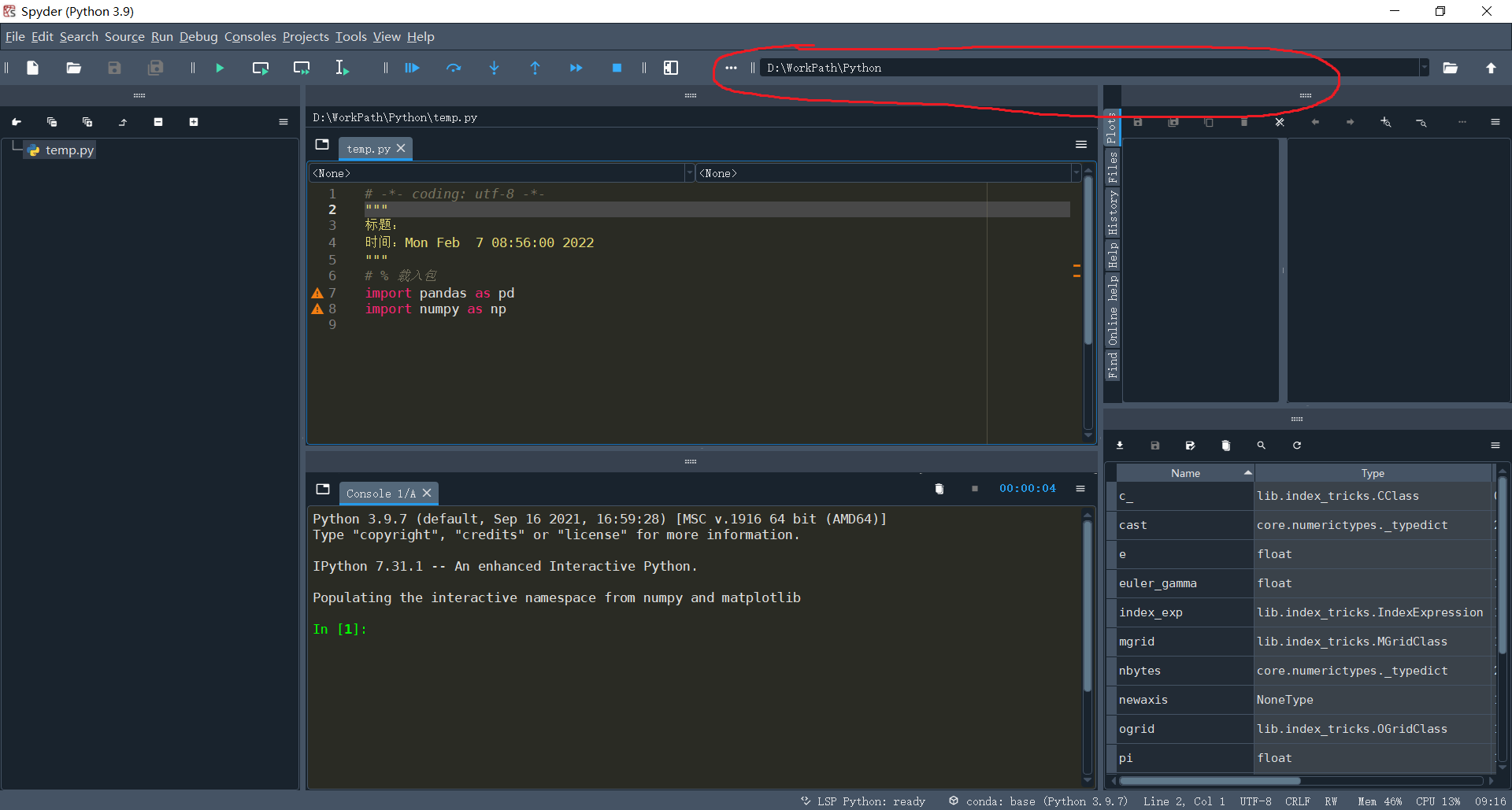
Task: Import data into the Variable Explorer
Action: (x=1120, y=445)
